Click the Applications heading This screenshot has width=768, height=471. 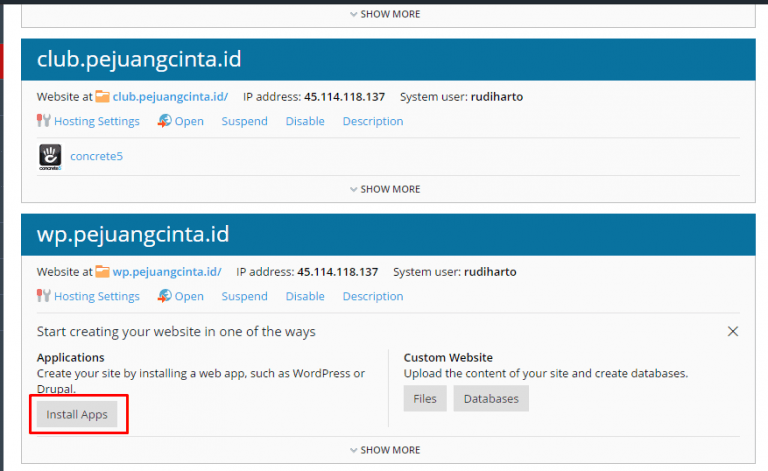tap(71, 357)
